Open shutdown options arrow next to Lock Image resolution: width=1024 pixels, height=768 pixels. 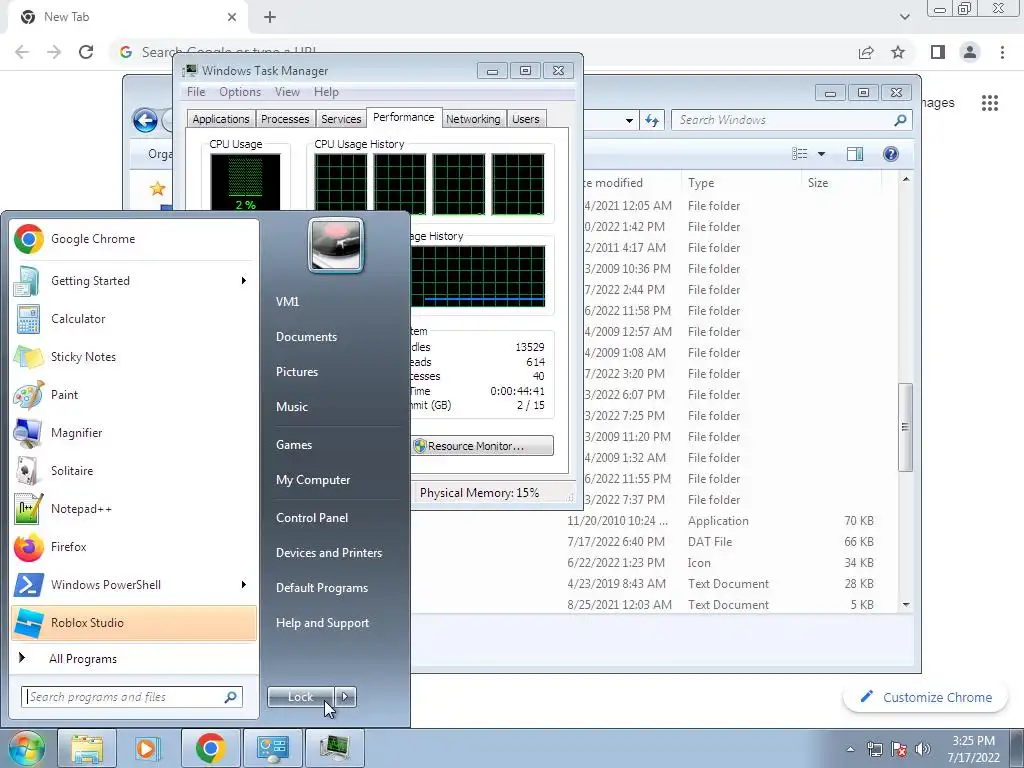[x=345, y=697]
